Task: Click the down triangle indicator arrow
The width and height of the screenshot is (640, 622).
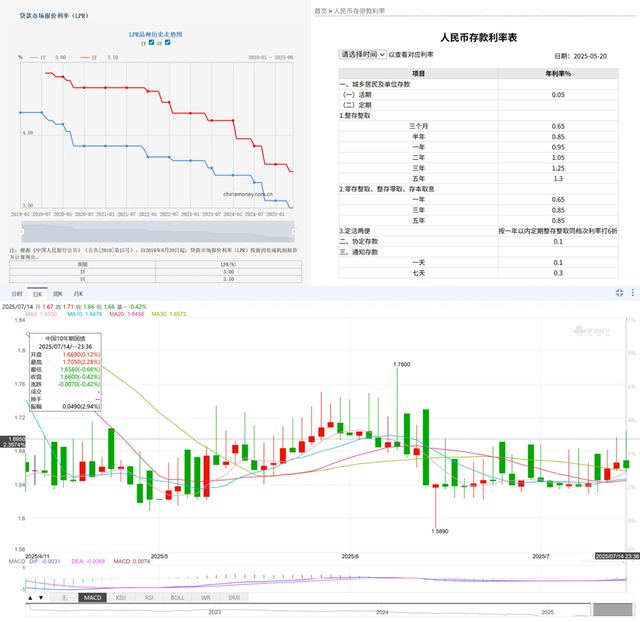Action: pyautogui.click(x=41, y=598)
